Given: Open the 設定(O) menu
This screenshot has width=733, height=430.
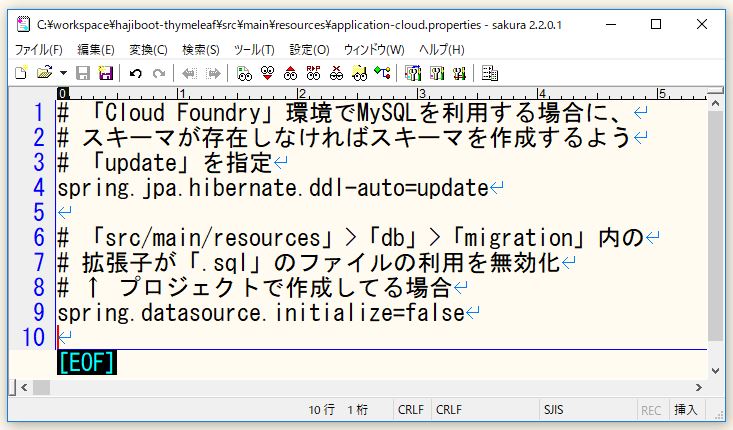Looking at the screenshot, I should pos(309,50).
